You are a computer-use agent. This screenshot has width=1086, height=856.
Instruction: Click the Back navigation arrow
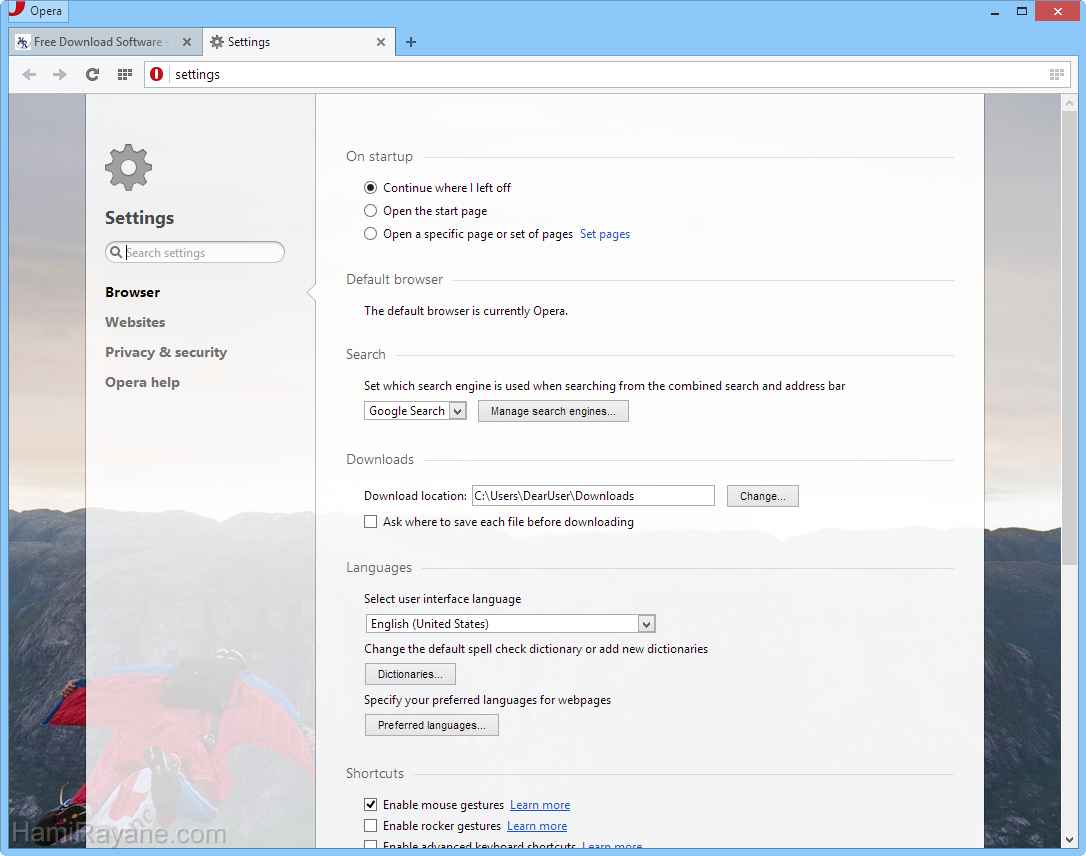click(29, 74)
